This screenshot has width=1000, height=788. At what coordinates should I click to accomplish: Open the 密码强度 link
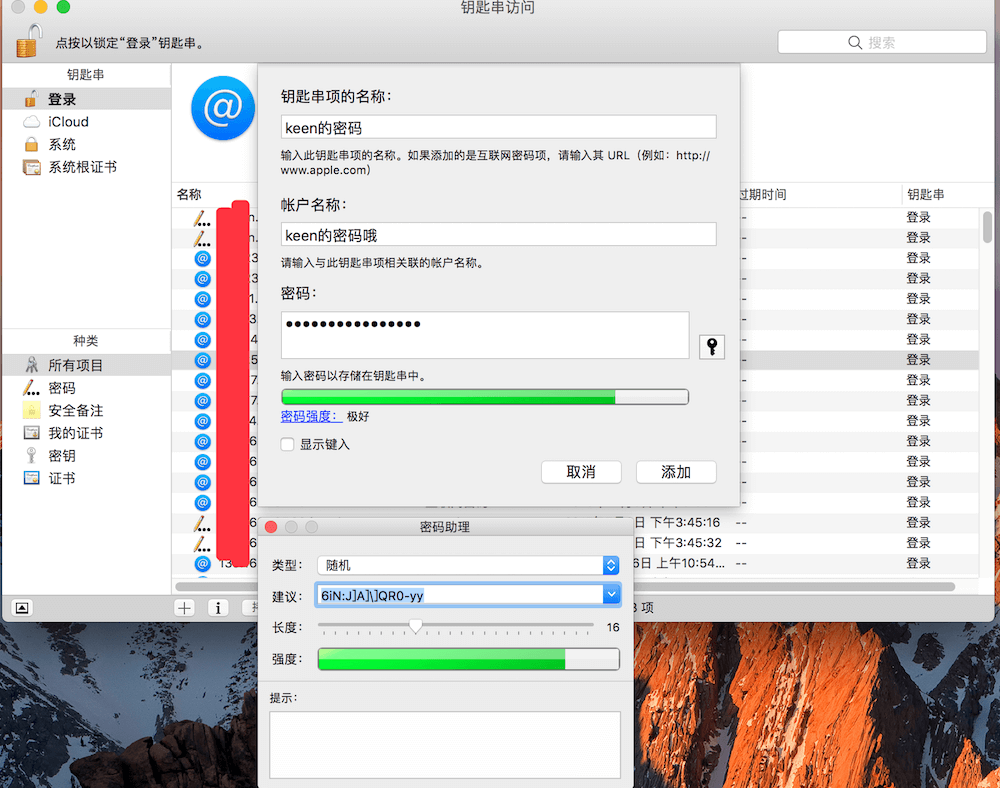[311, 416]
